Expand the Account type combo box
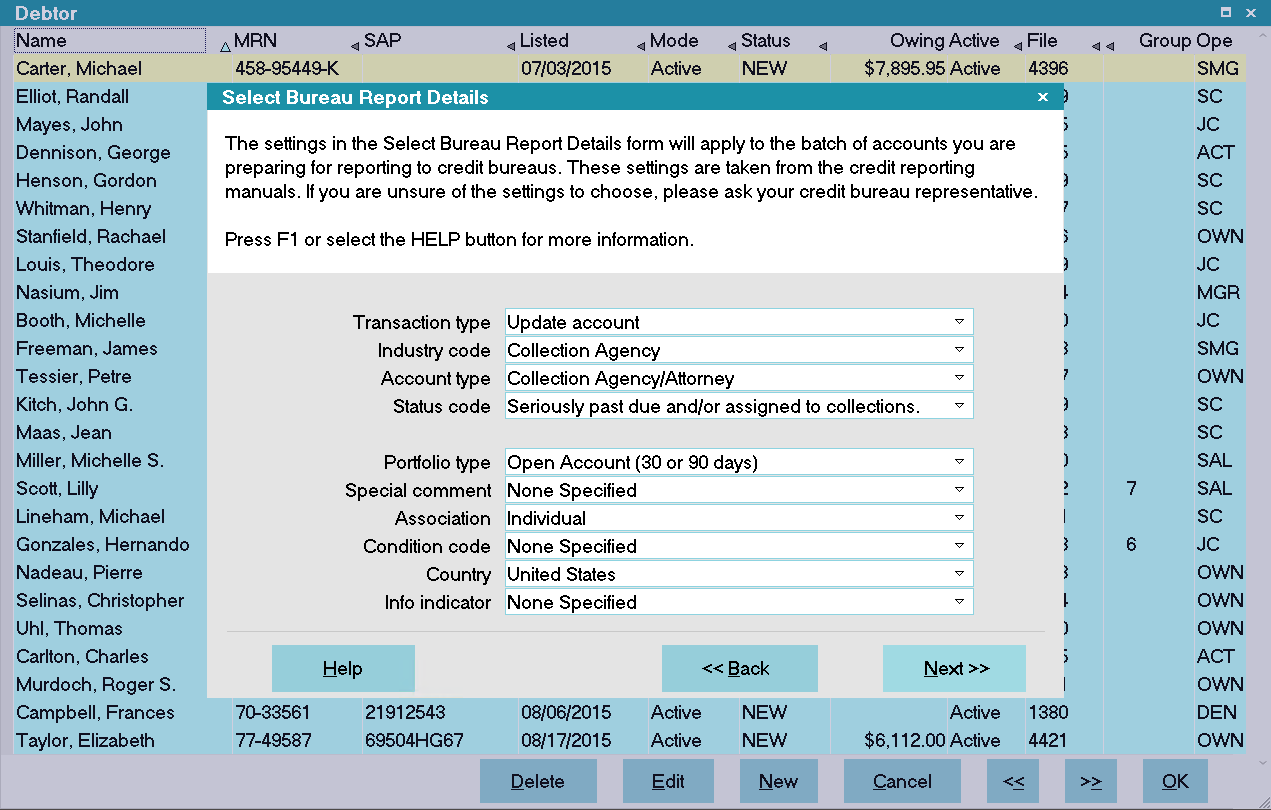This screenshot has width=1271, height=810. (739, 378)
